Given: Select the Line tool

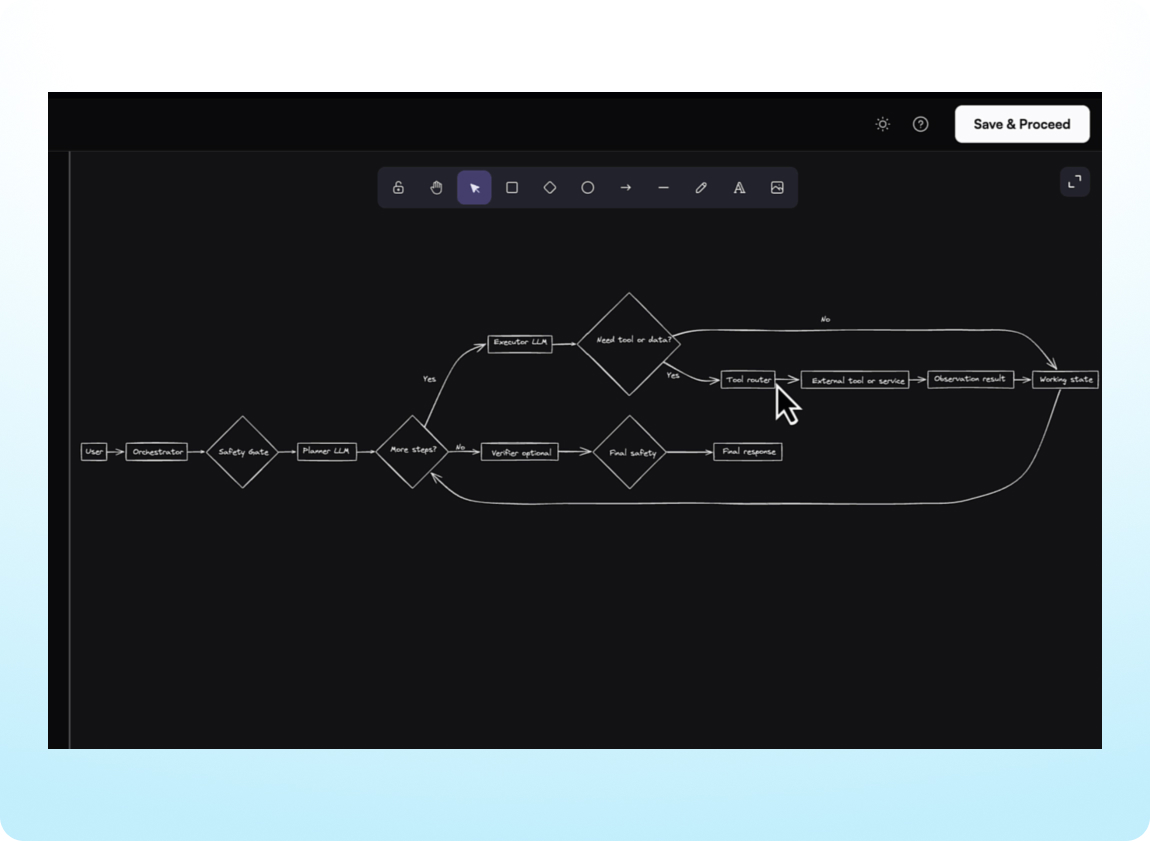Looking at the screenshot, I should tap(664, 188).
